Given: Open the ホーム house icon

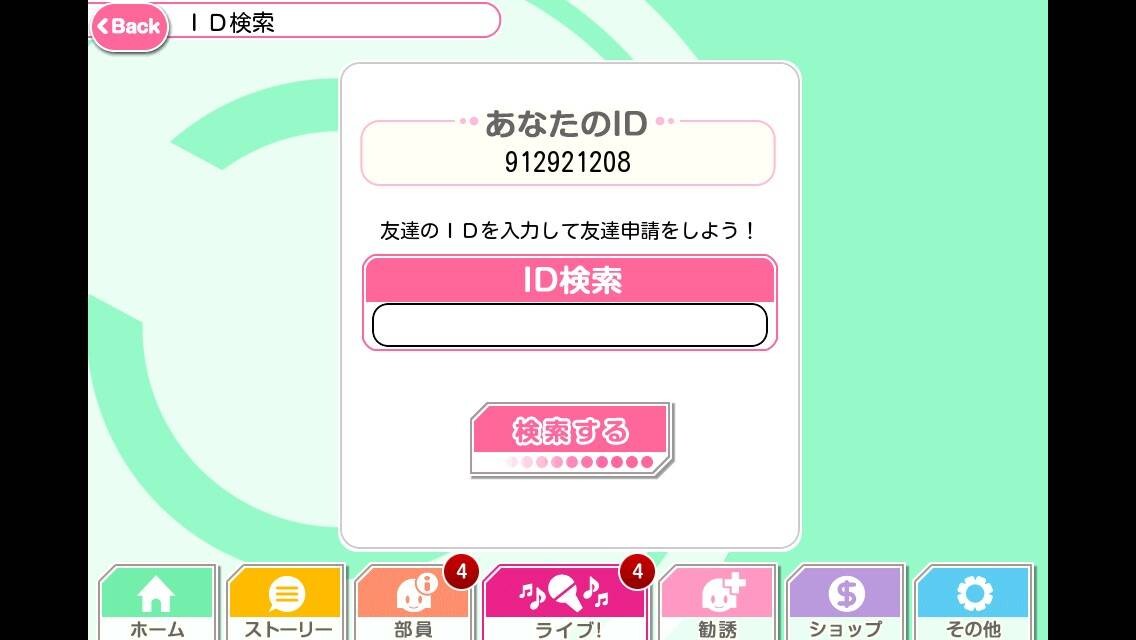Looking at the screenshot, I should (x=156, y=593).
